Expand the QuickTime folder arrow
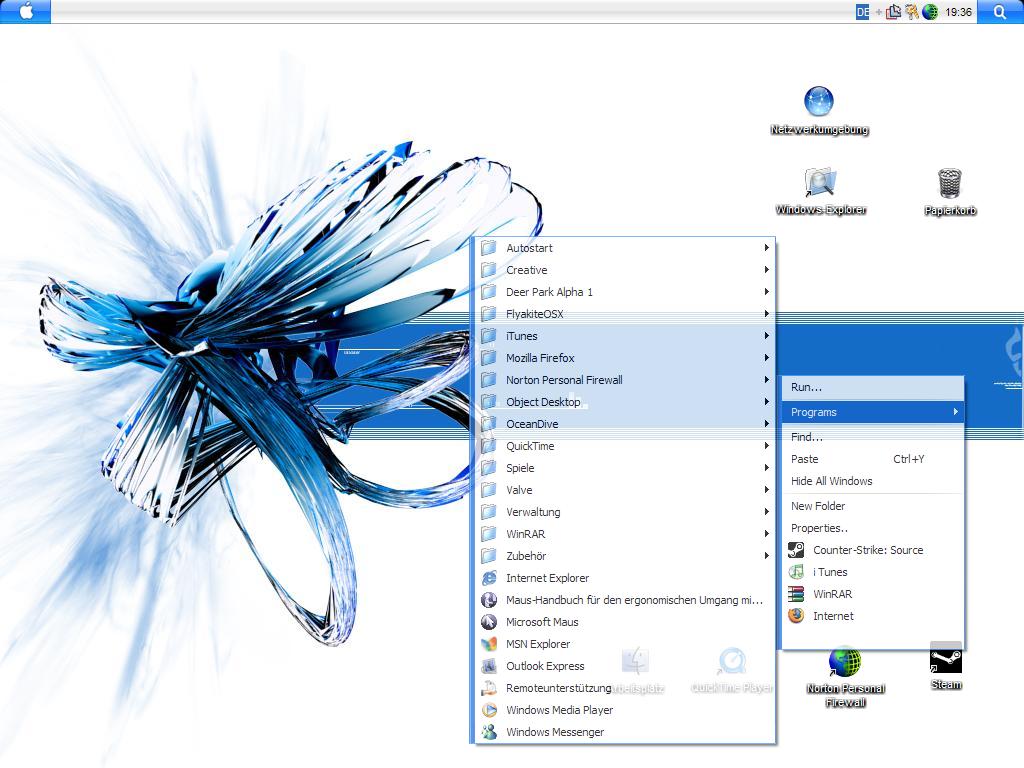The height and width of the screenshot is (768, 1024). coord(767,446)
